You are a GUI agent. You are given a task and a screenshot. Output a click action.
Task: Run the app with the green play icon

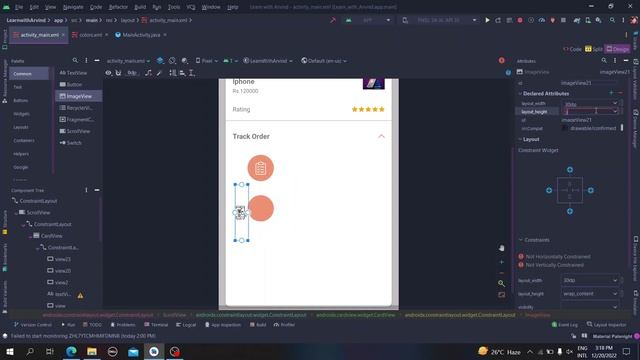(x=487, y=20)
